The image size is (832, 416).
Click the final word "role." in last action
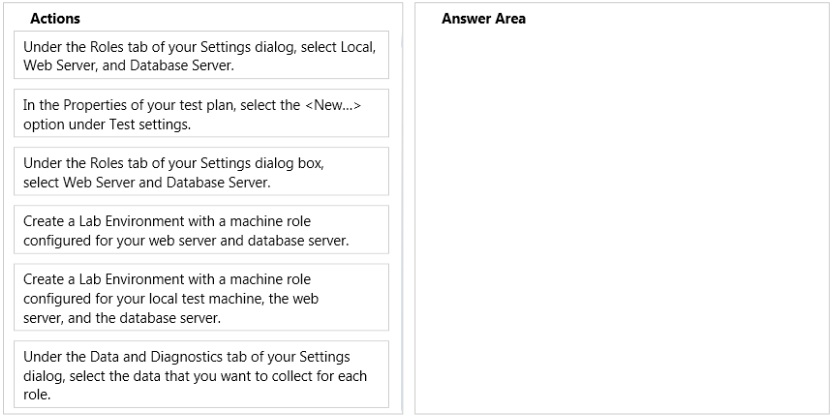coord(37,395)
